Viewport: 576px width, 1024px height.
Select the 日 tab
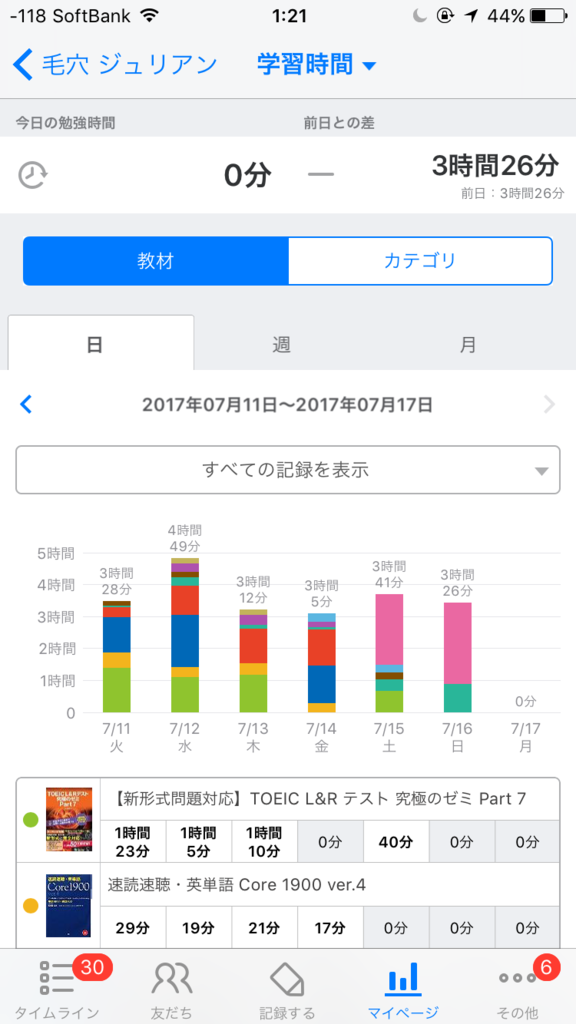[101, 344]
